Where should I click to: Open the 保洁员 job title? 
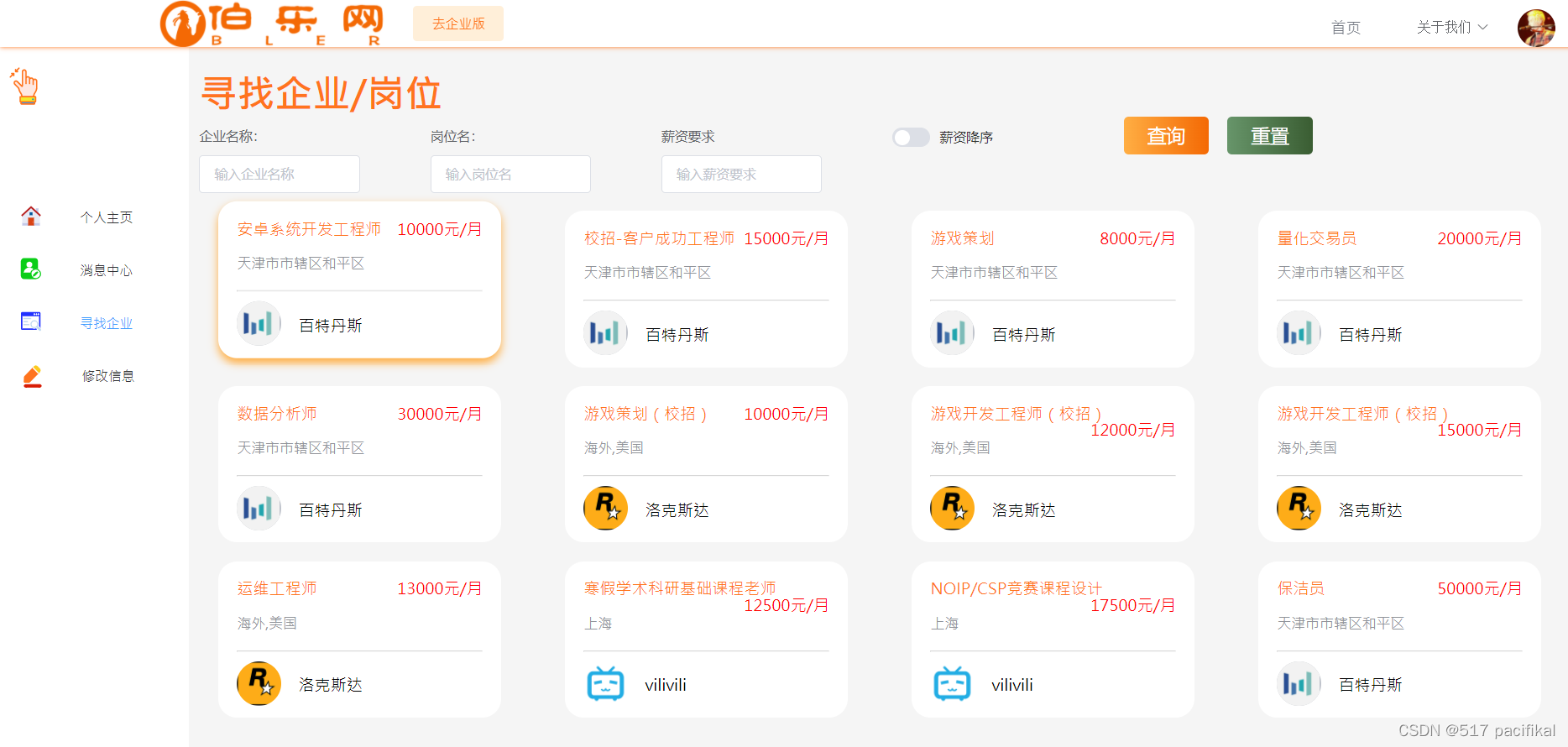1301,588
